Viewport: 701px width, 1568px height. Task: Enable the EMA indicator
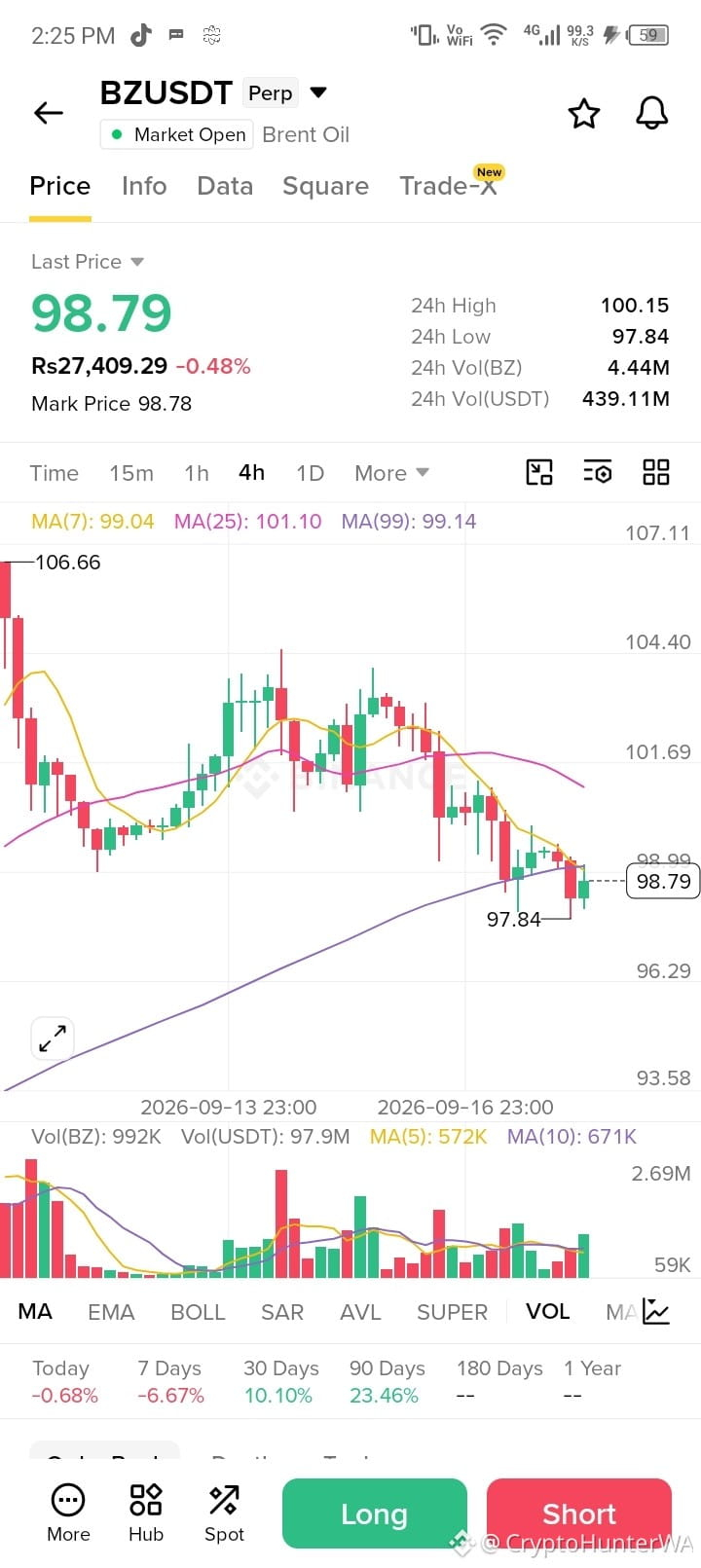pyautogui.click(x=111, y=1312)
